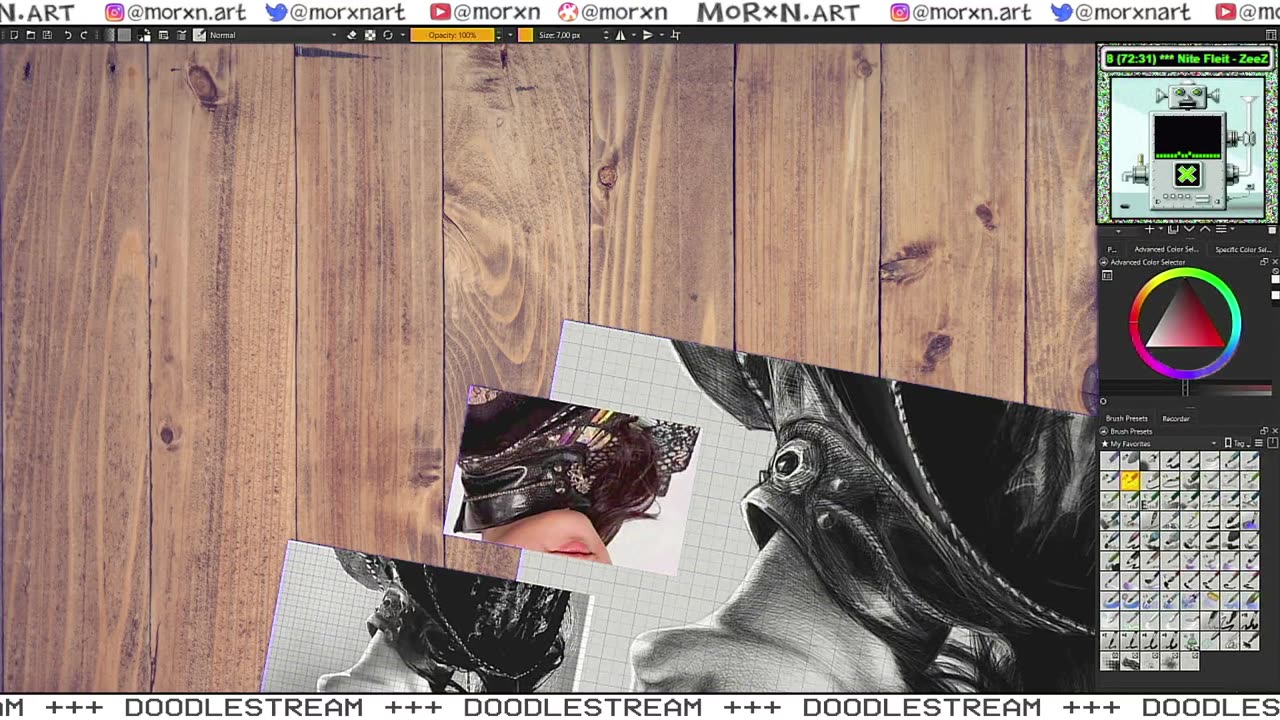The image size is (1280, 720).
Task: Open resource storage icon in Brush Presets
Action: click(x=1272, y=443)
